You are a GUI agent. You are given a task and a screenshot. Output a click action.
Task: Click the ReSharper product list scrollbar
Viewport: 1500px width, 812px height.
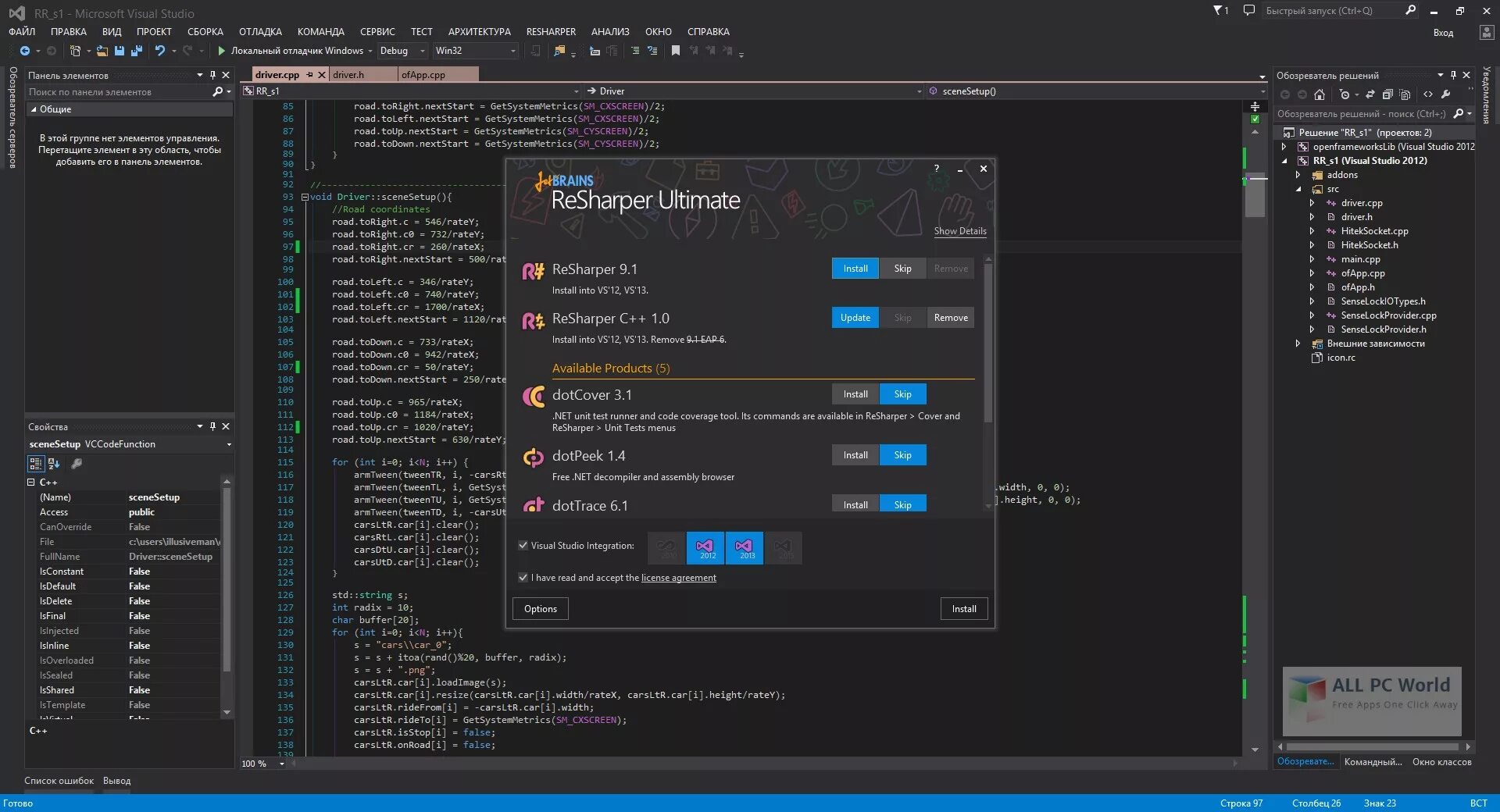pyautogui.click(x=988, y=344)
